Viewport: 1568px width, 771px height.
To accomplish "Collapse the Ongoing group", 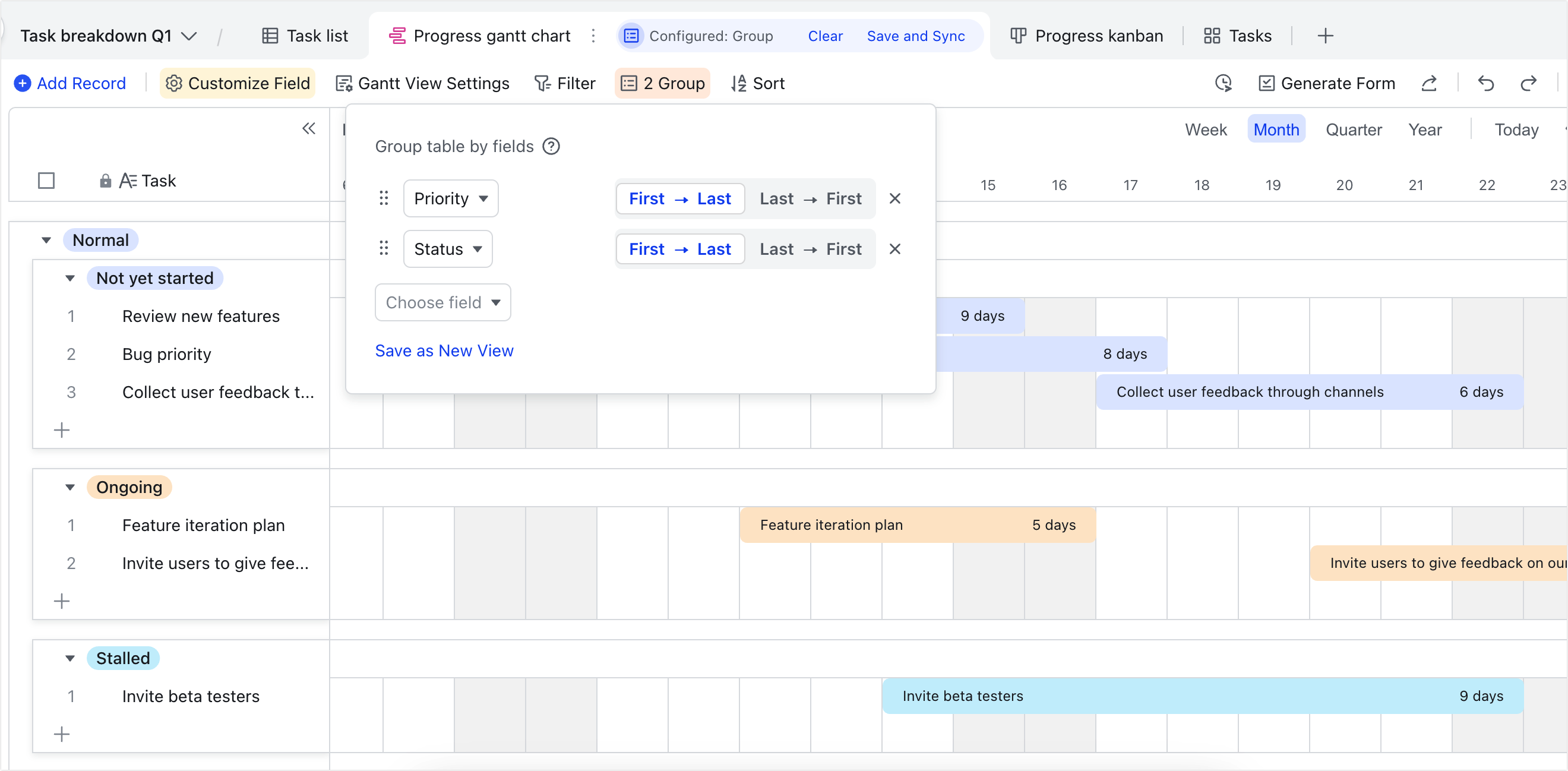I will (70, 488).
